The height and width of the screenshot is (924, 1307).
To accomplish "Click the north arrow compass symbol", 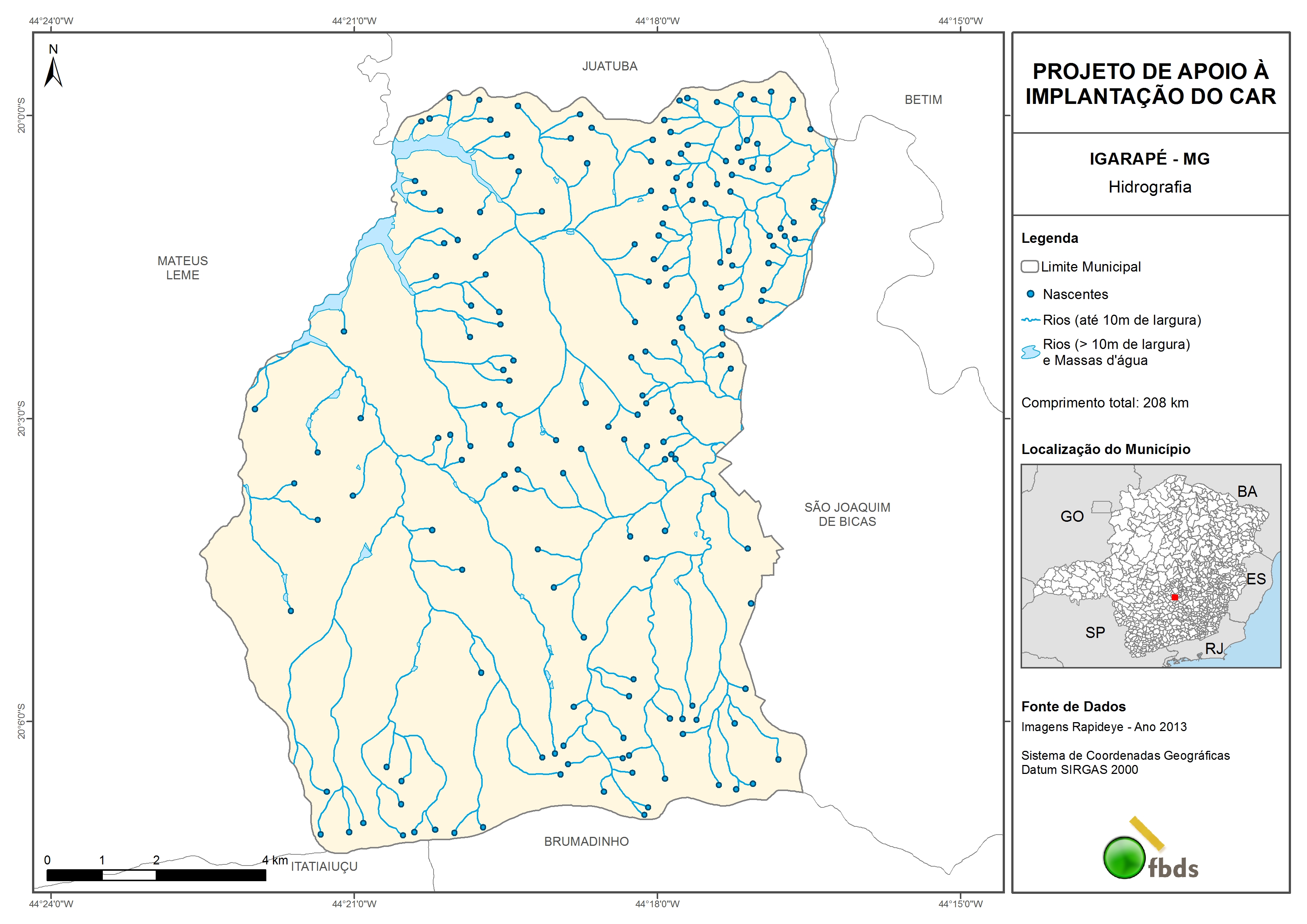I will (54, 73).
